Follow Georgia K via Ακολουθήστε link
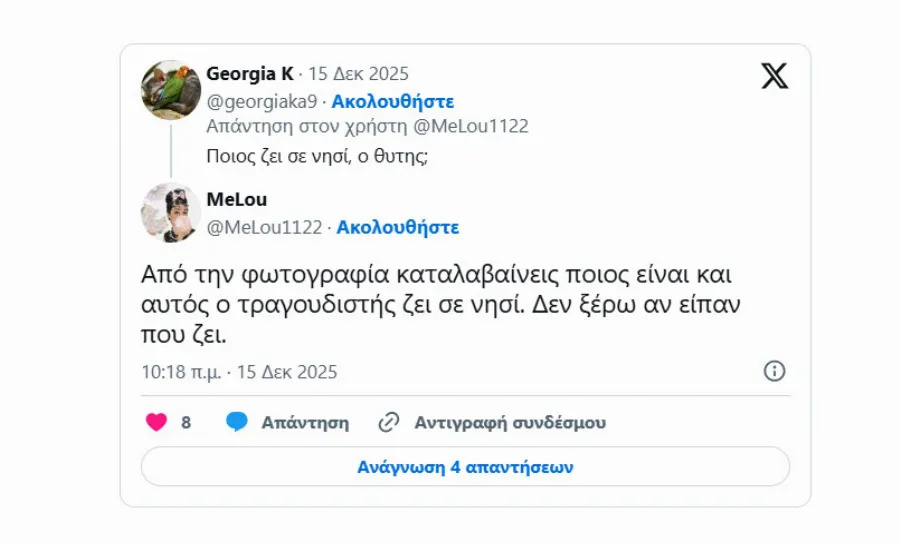Viewport: 900px width, 545px height. (x=392, y=101)
